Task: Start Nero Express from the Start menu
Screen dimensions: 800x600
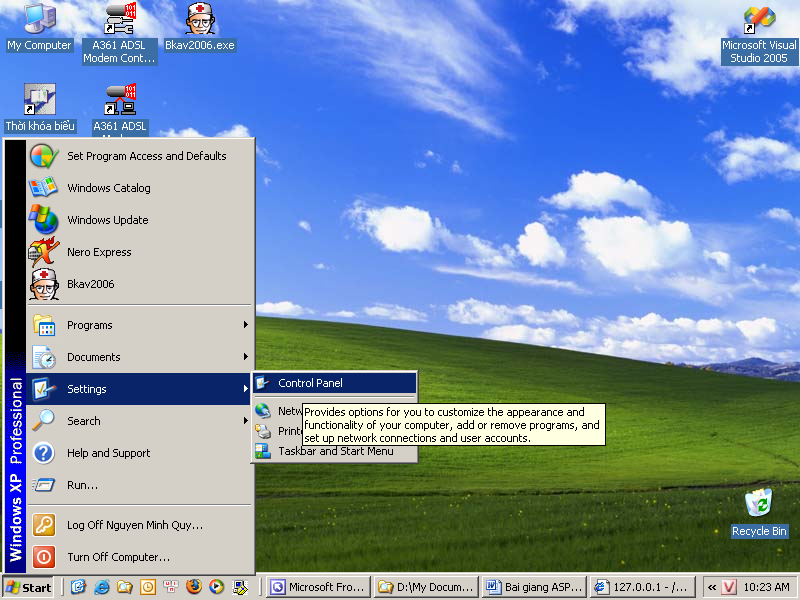Action: (x=140, y=252)
